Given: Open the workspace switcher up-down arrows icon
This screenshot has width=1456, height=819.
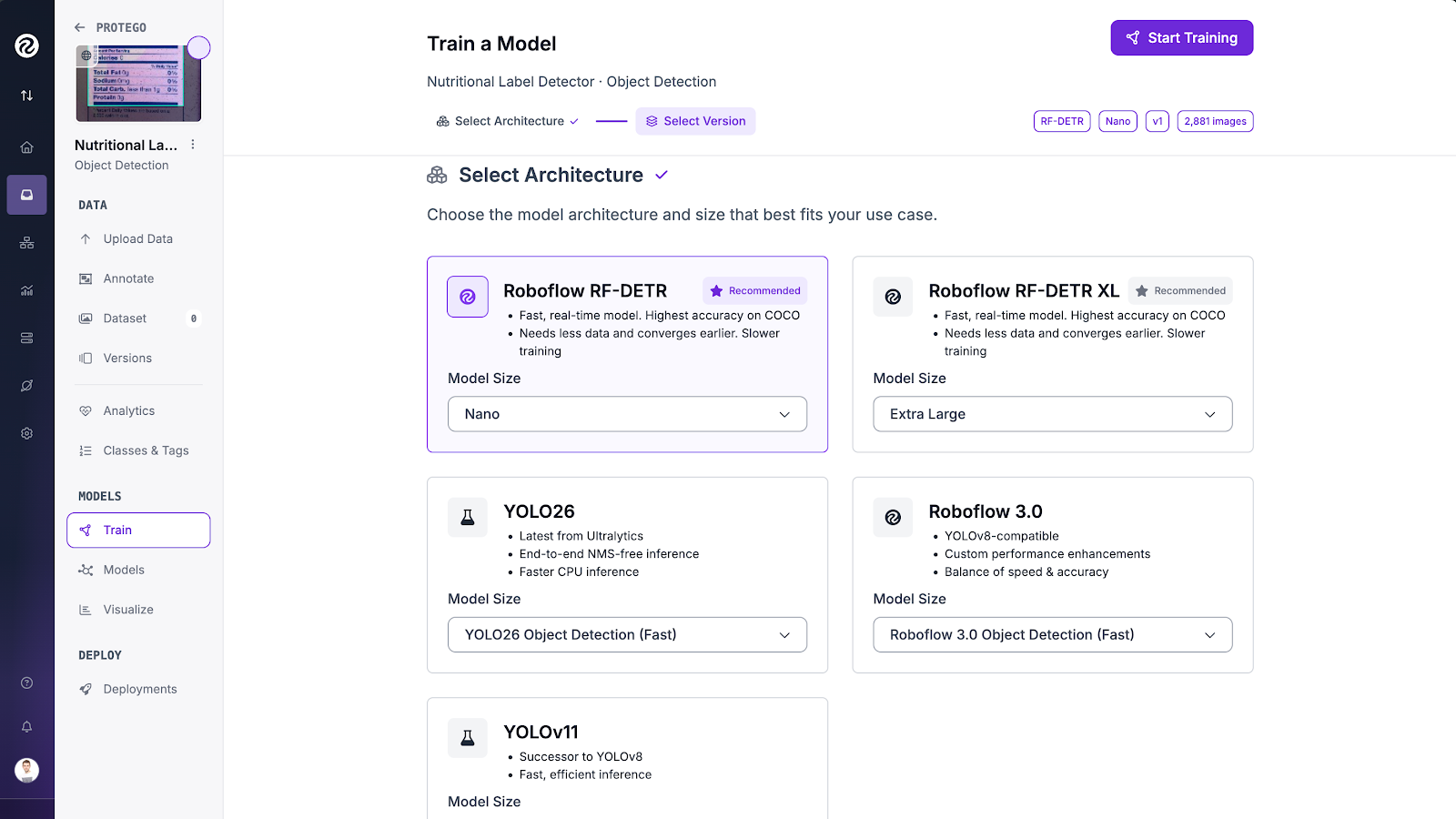Looking at the screenshot, I should pyautogui.click(x=26, y=96).
